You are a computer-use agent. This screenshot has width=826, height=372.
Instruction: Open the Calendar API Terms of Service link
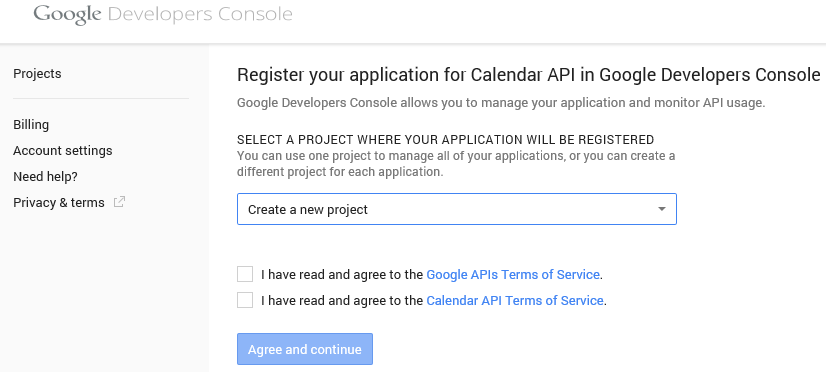coord(515,300)
